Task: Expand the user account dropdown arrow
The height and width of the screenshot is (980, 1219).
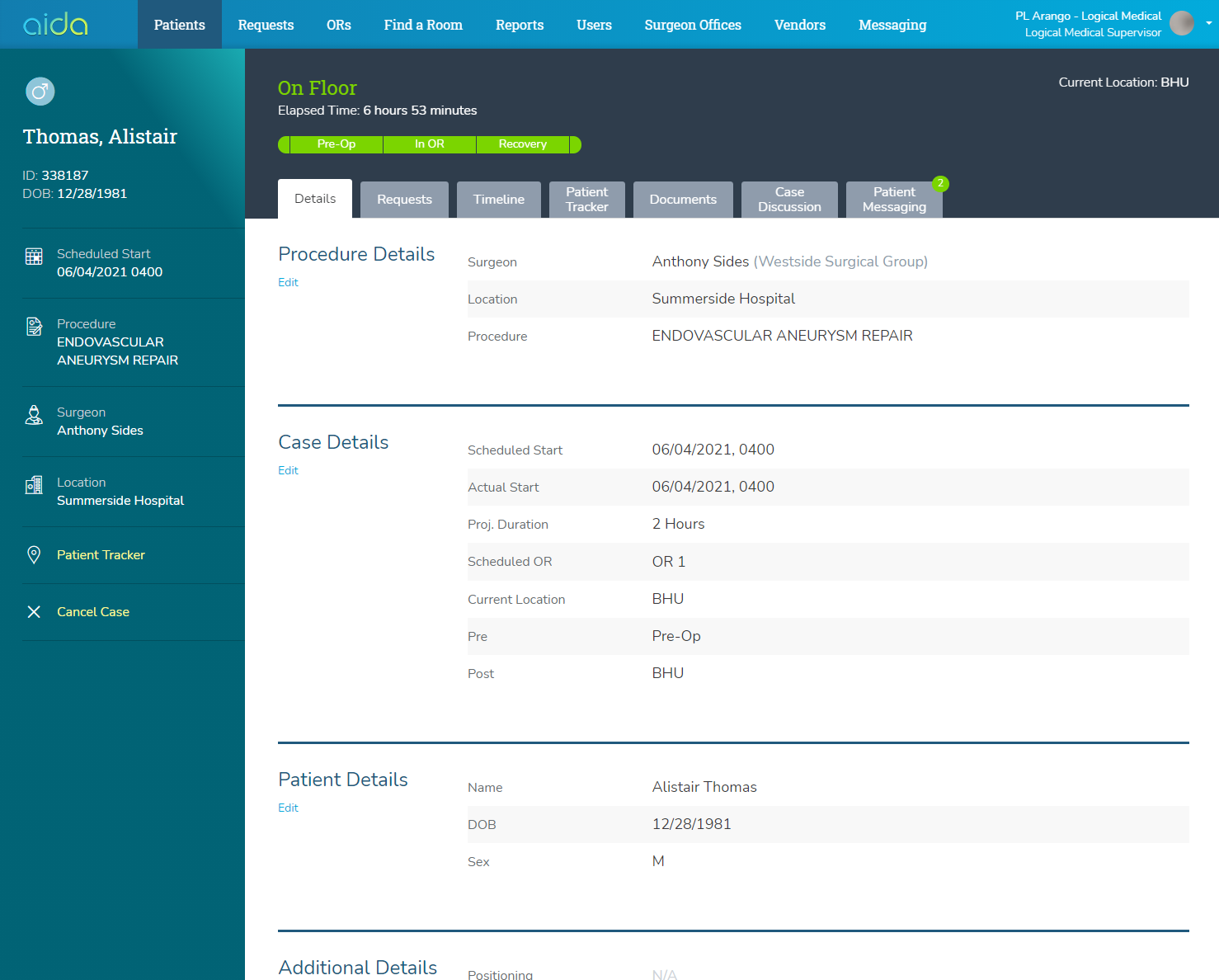Action: click(1208, 24)
